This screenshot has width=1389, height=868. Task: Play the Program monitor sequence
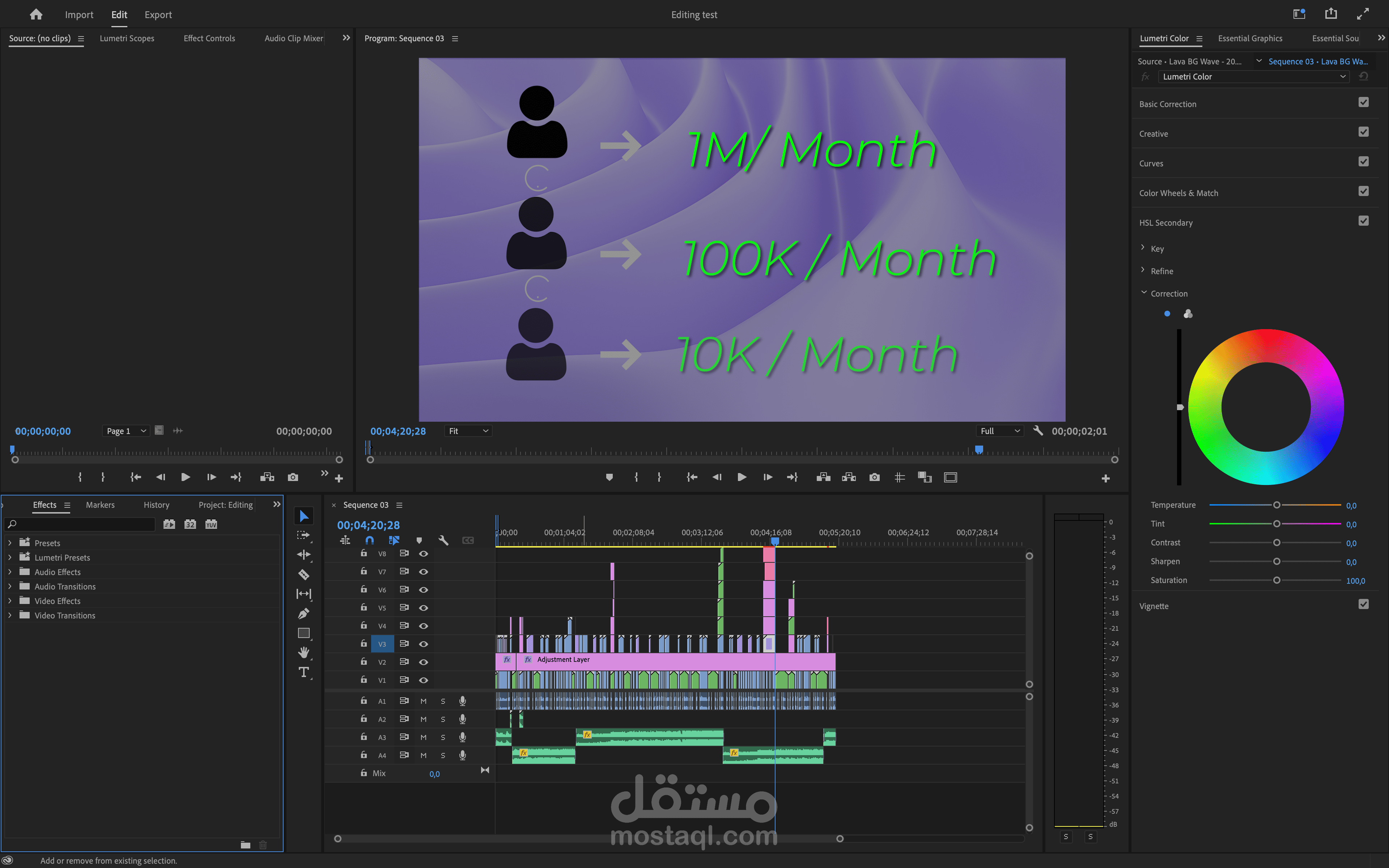click(x=742, y=477)
